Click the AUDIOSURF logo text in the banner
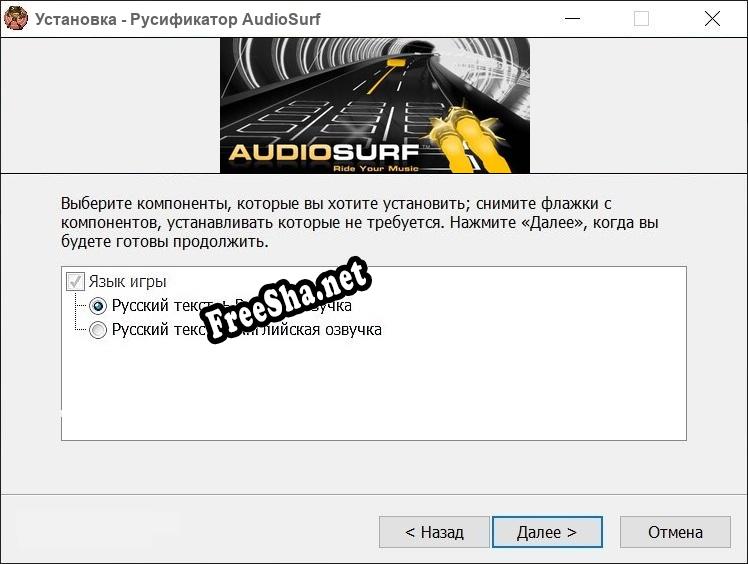The height and width of the screenshot is (564, 748). 324,152
